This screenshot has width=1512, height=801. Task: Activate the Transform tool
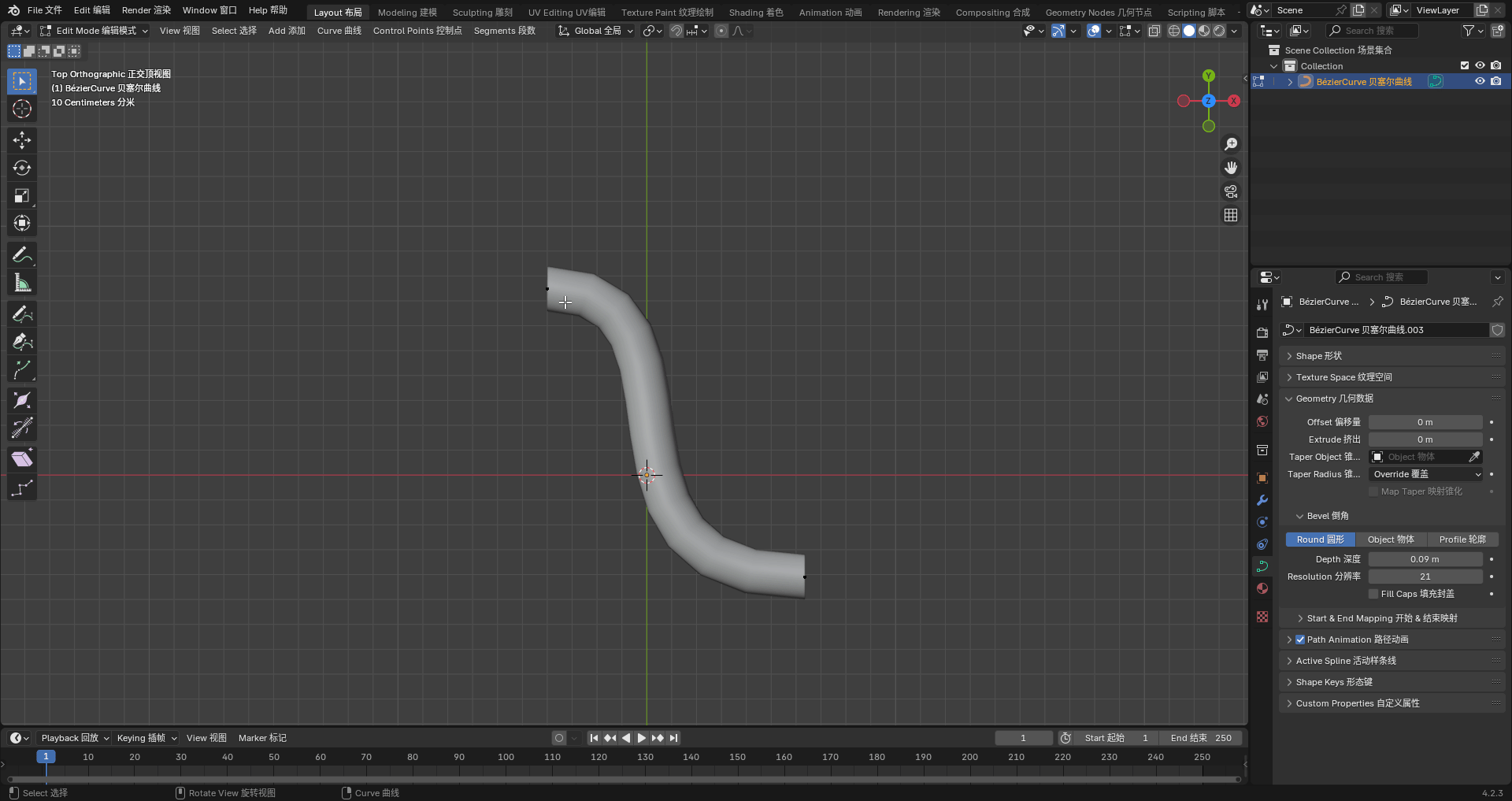pos(22,223)
